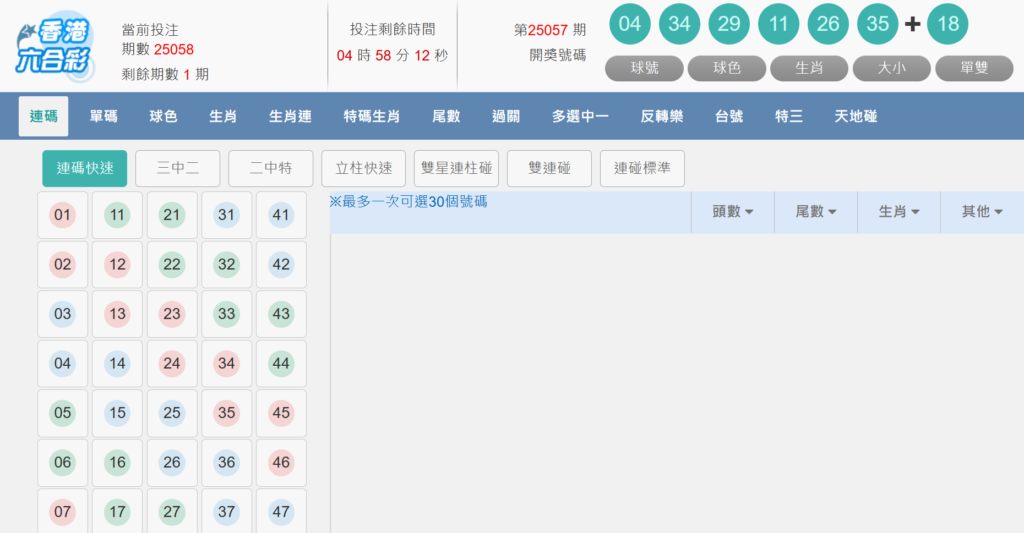Pick number ball 15
This screenshot has width=1024, height=533.
pos(117,413)
